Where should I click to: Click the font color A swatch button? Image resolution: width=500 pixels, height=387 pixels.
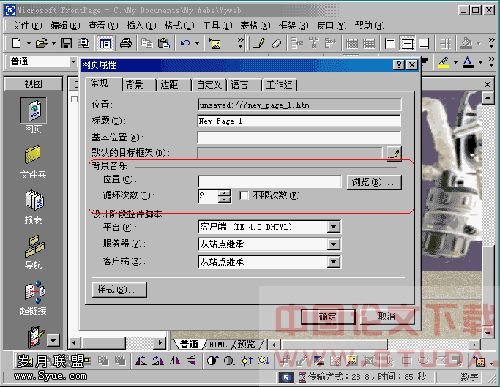468,62
